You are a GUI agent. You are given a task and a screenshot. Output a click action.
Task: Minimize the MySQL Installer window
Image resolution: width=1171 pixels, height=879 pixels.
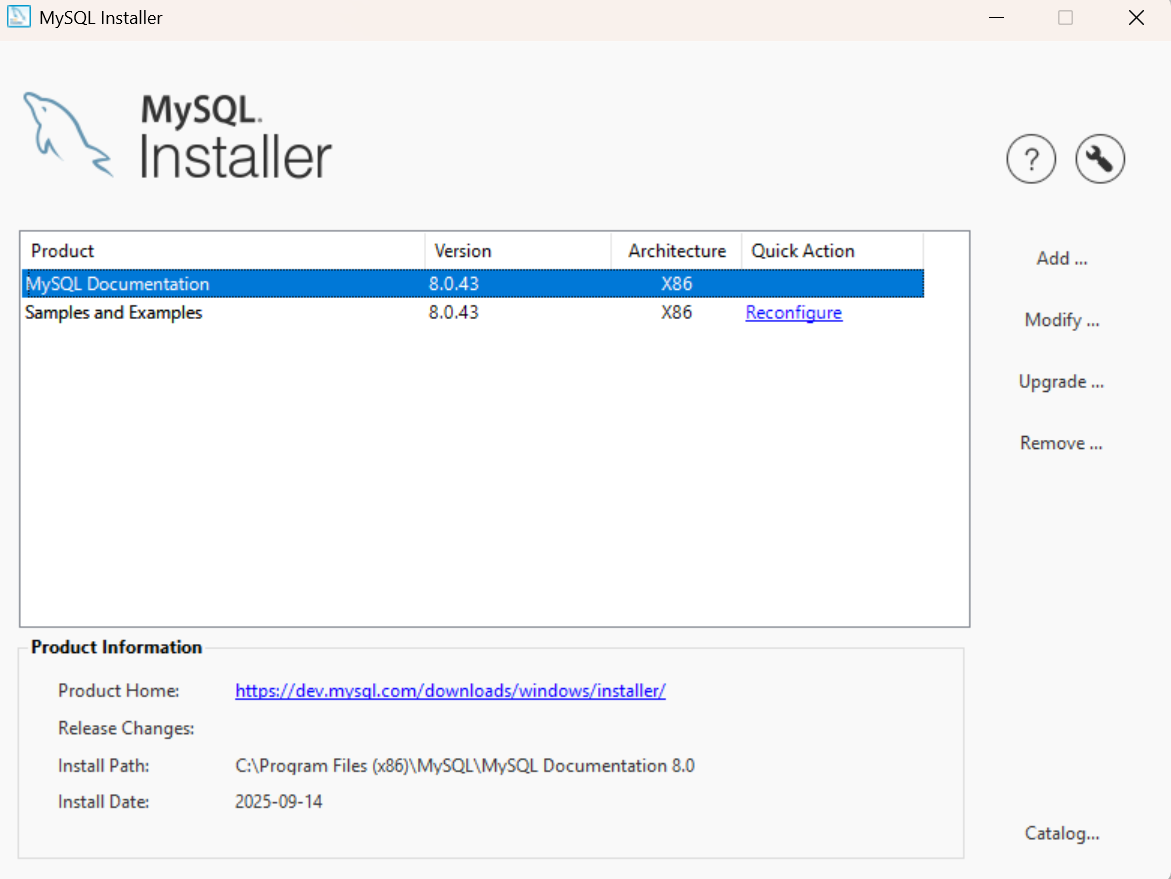tap(996, 17)
